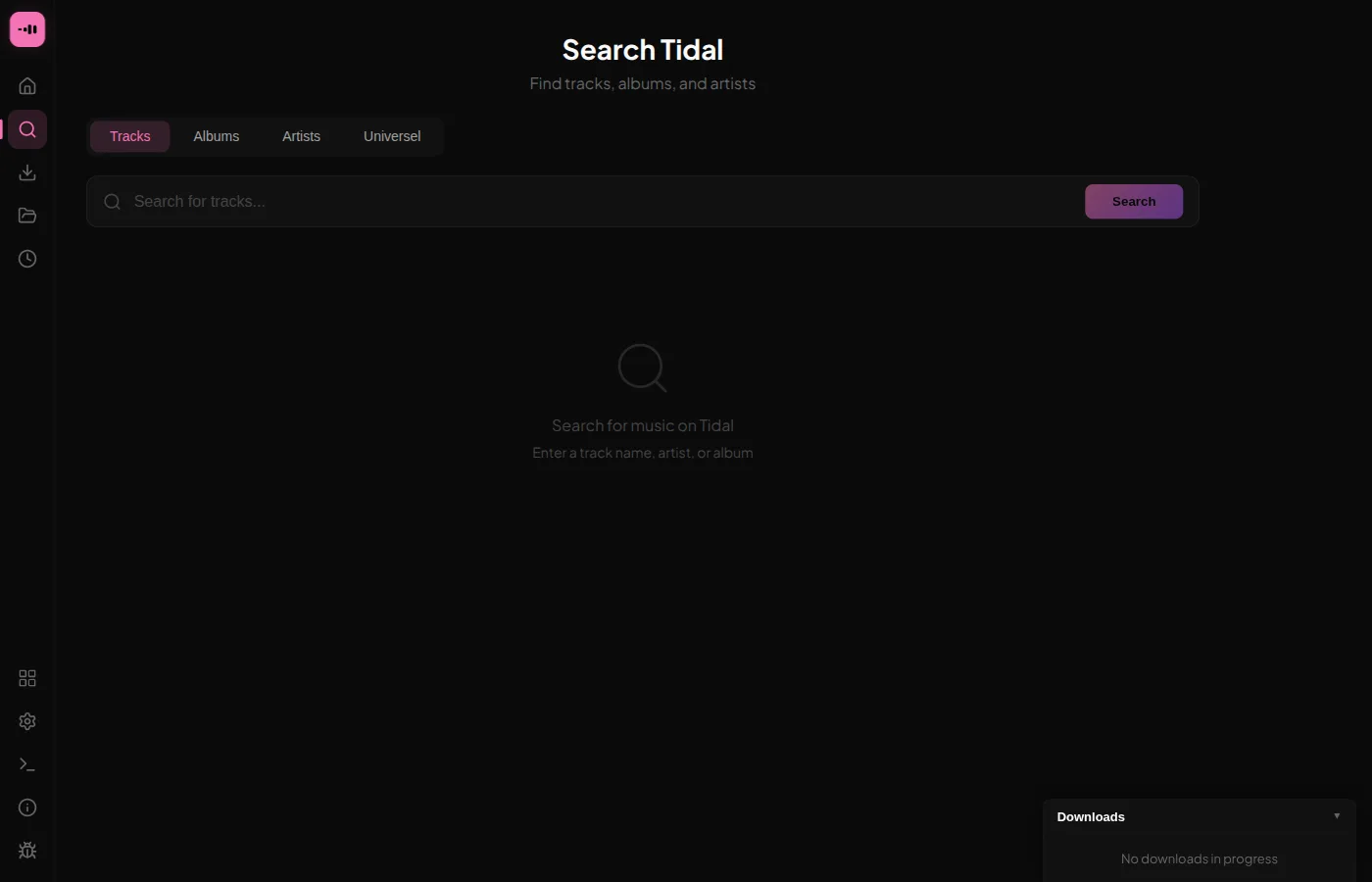Click the Enter a track name hint
1372x882 pixels.
[643, 453]
